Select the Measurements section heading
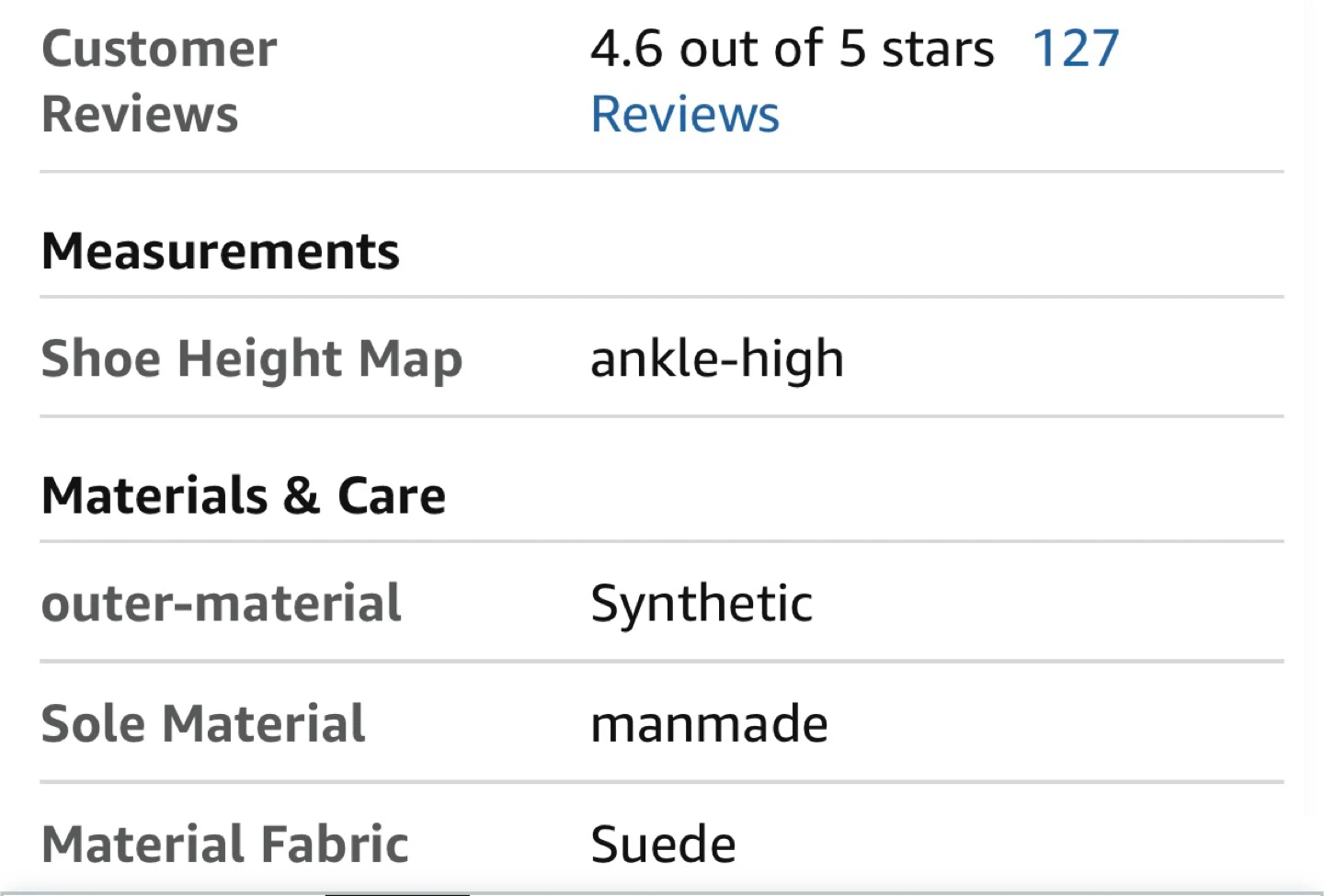This screenshot has width=1324, height=896. click(221, 251)
